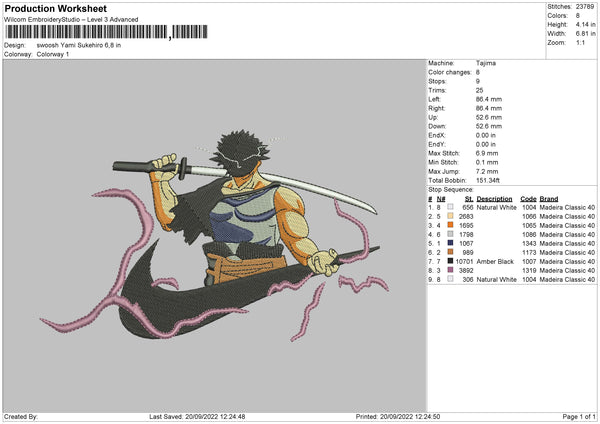600x424 pixels.
Task: Select the stitch count '10701'
Action: pyautogui.click(x=465, y=262)
